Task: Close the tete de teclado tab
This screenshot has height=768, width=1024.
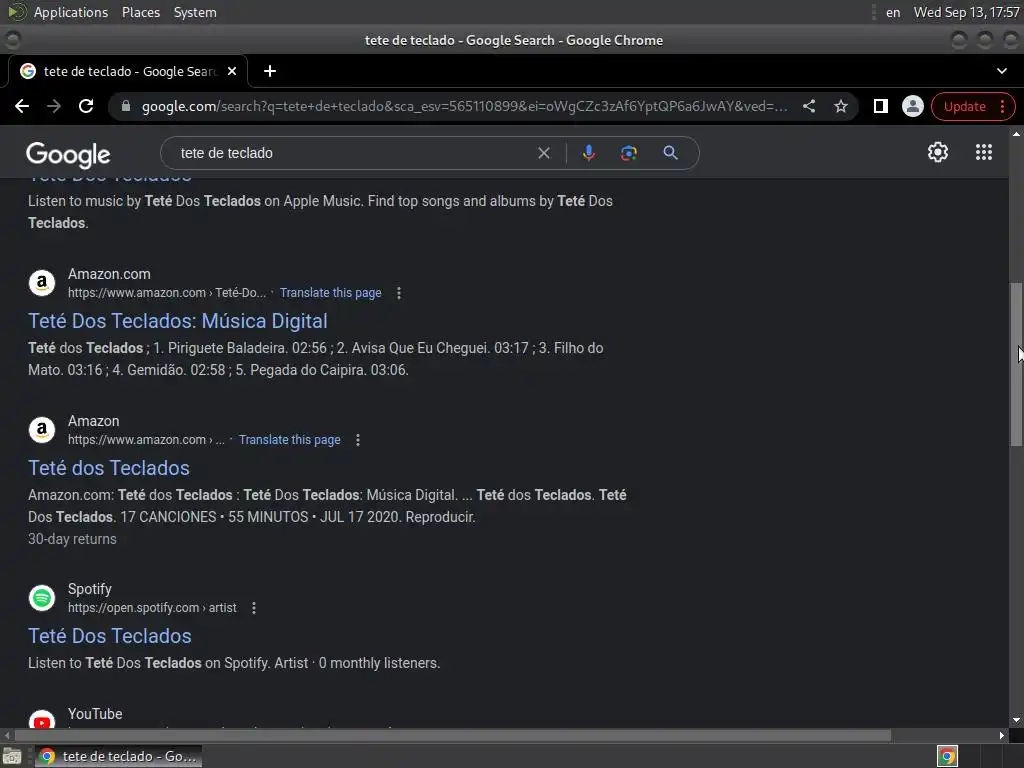Action: 232,71
